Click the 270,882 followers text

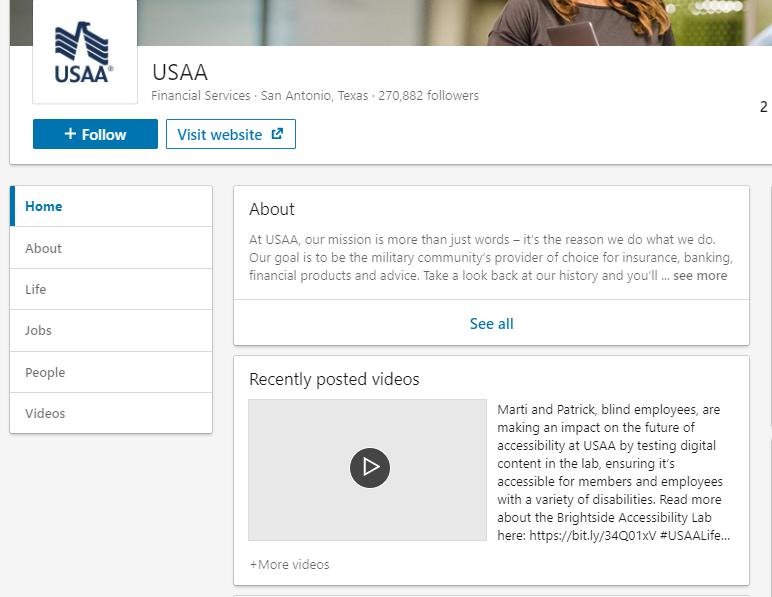point(428,95)
